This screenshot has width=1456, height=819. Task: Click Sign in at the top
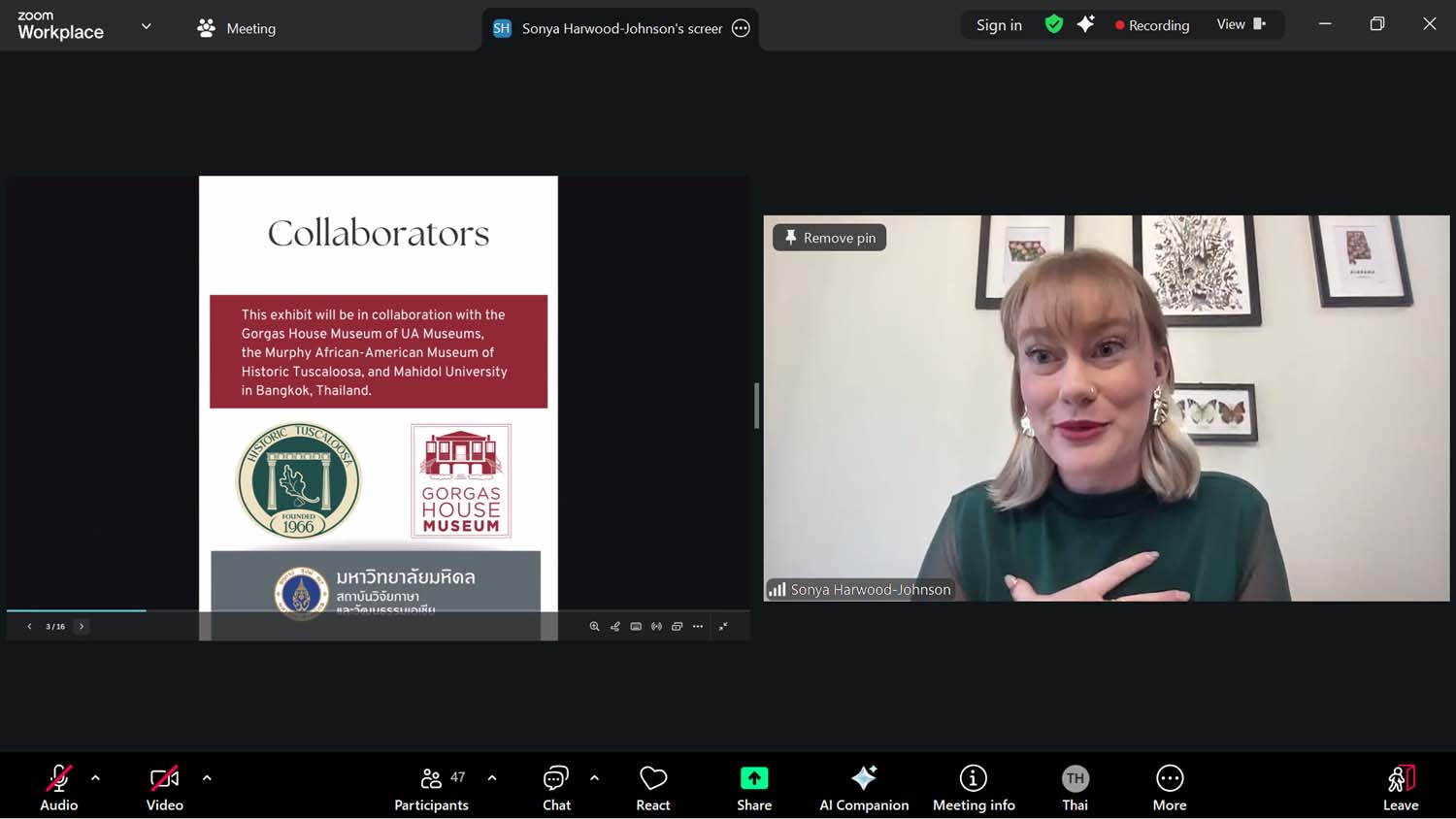(x=999, y=25)
